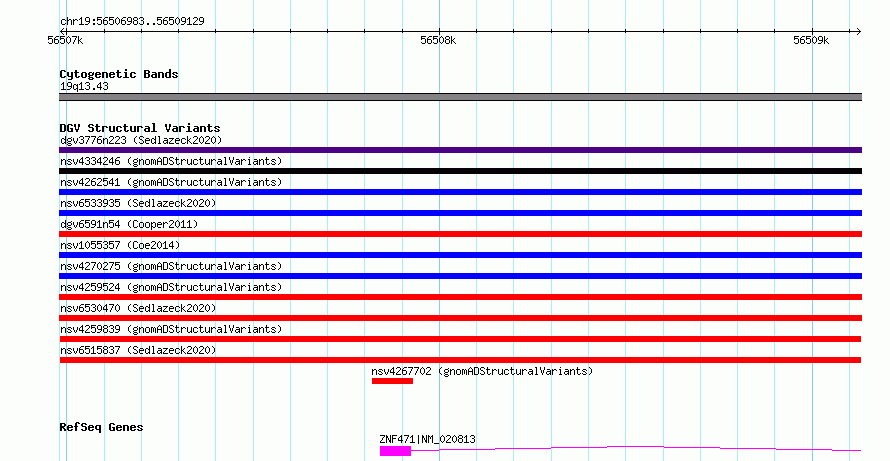Select the red nsv4259524 variant bar
The width and height of the screenshot is (890, 461).
pyautogui.click(x=460, y=297)
